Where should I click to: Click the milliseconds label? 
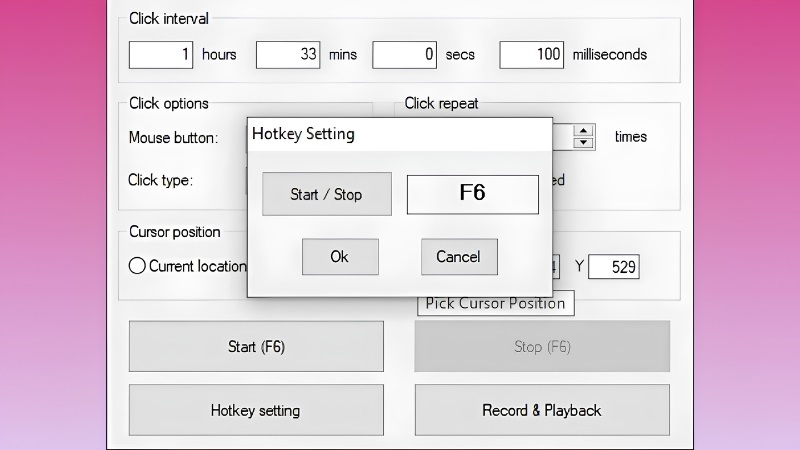pos(610,55)
